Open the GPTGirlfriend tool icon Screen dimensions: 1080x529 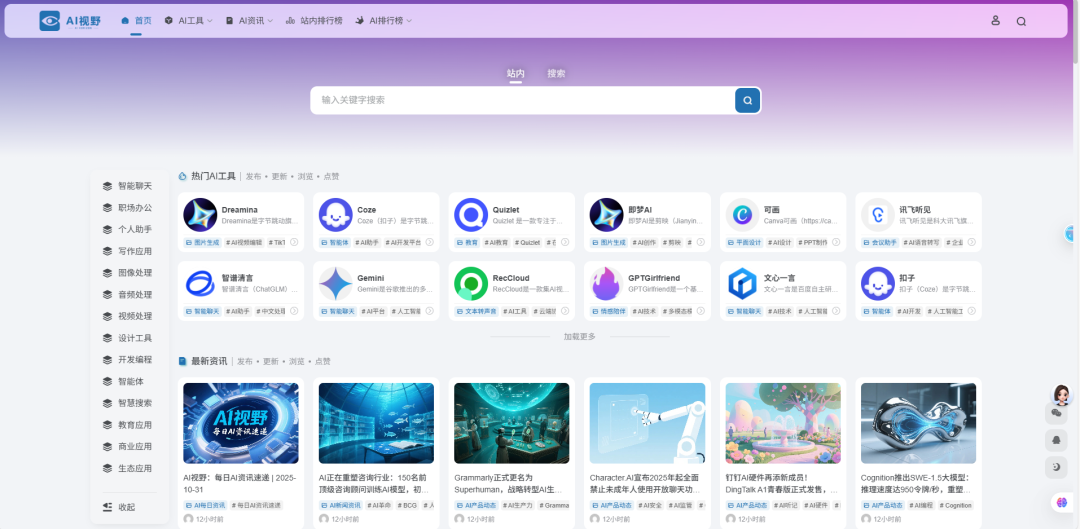[607, 283]
